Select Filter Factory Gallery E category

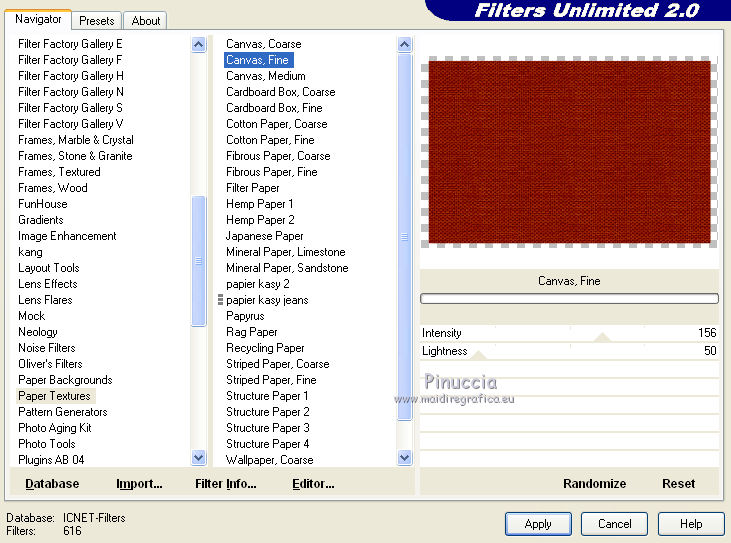point(70,44)
